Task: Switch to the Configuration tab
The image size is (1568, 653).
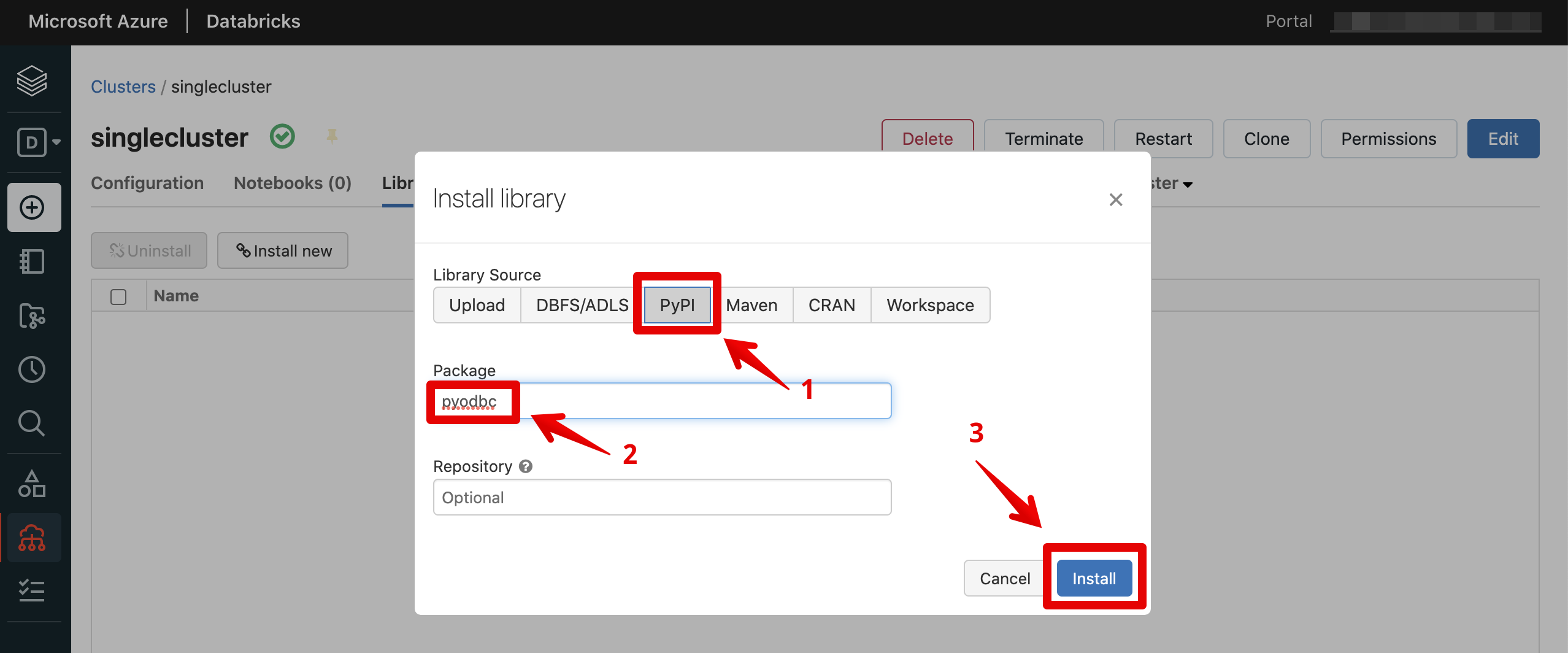Action: coord(147,183)
